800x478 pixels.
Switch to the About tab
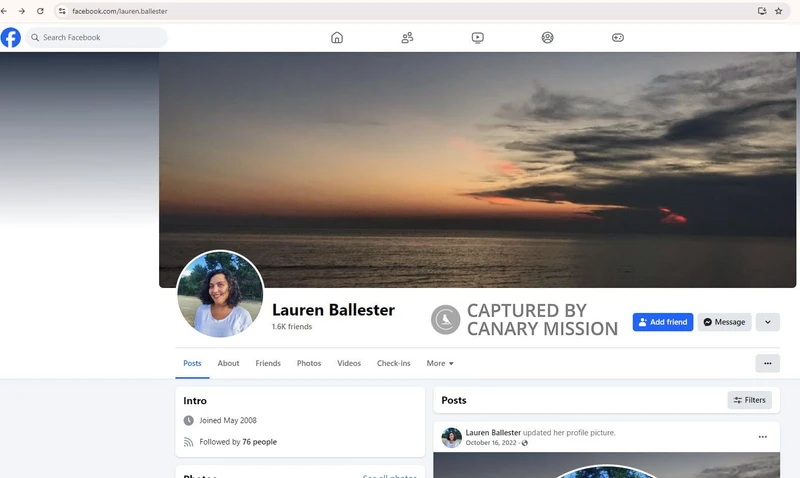coord(228,363)
